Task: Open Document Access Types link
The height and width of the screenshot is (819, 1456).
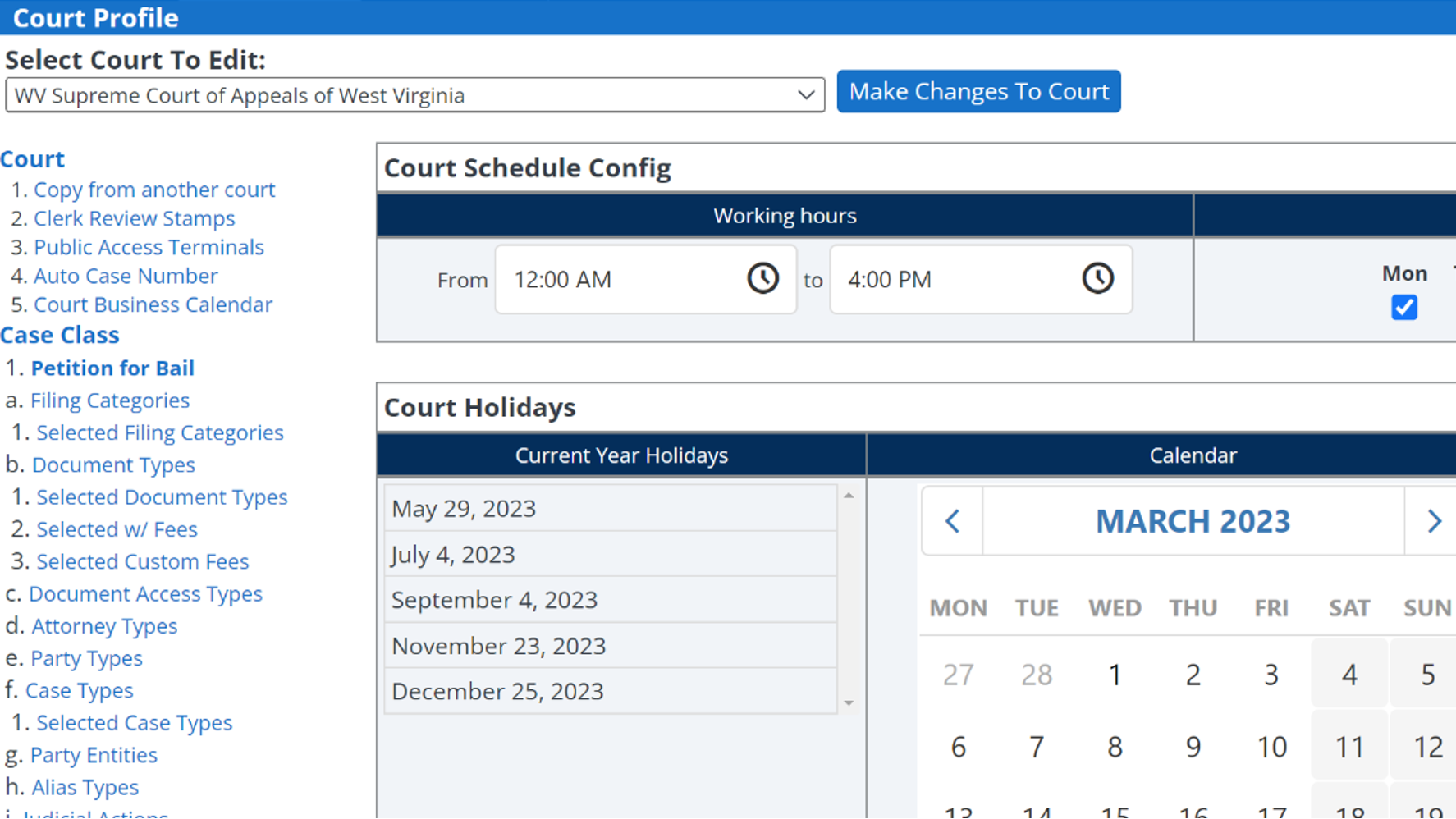Action: [145, 593]
